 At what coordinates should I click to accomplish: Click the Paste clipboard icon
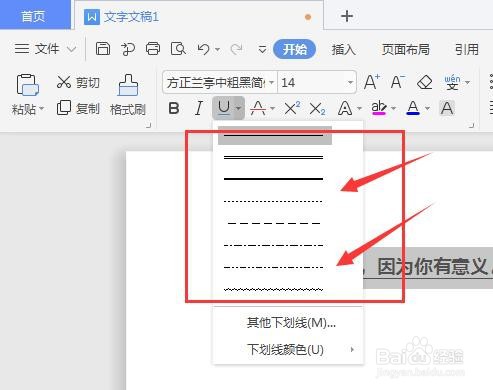tap(27, 85)
